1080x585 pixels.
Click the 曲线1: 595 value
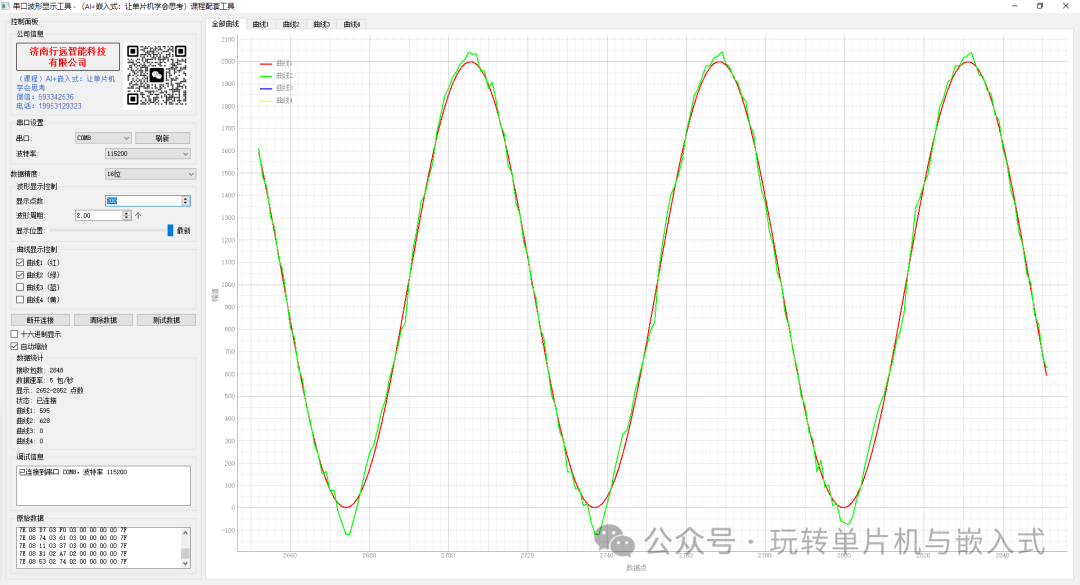point(33,411)
